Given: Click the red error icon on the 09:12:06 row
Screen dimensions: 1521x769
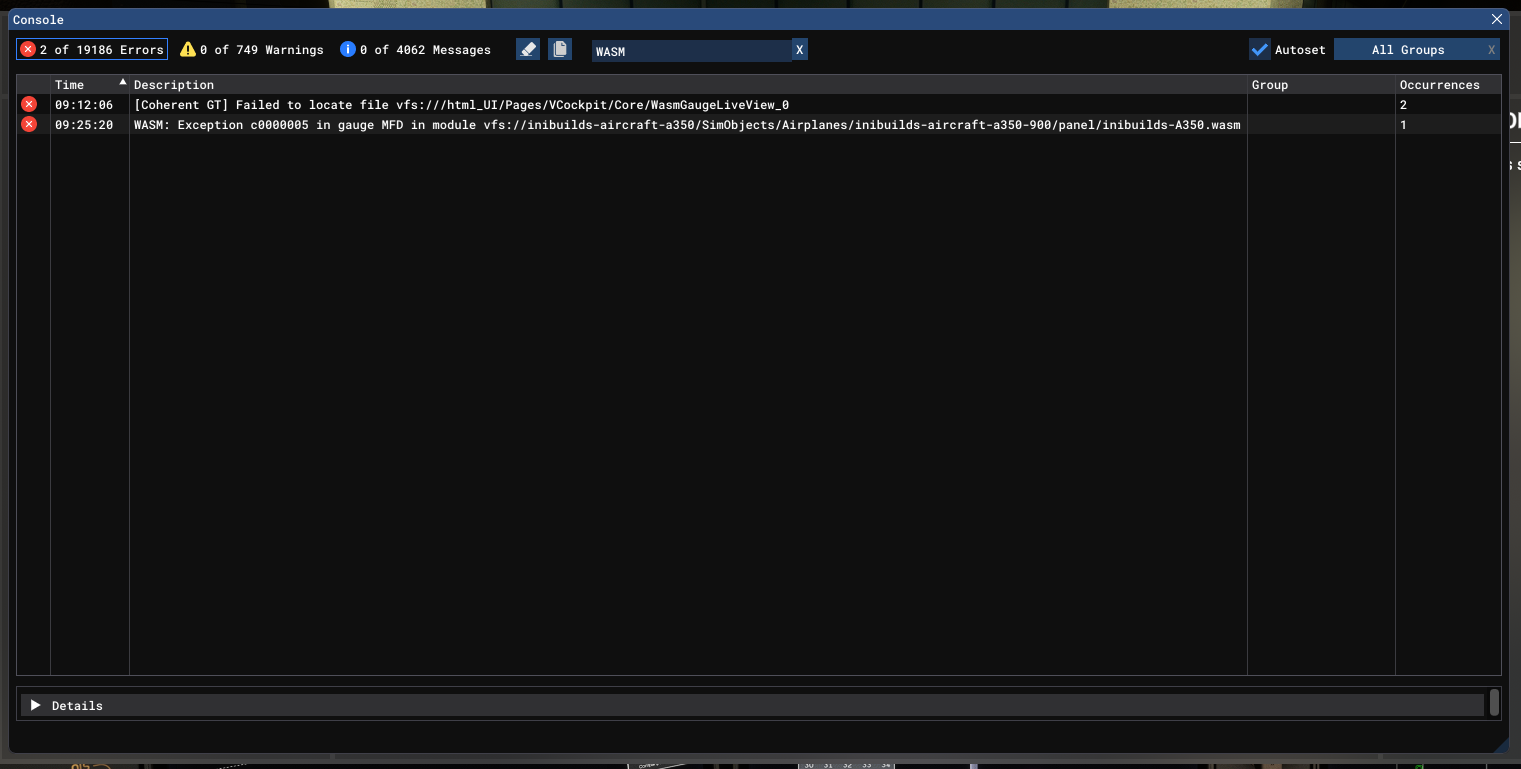Looking at the screenshot, I should 29,104.
